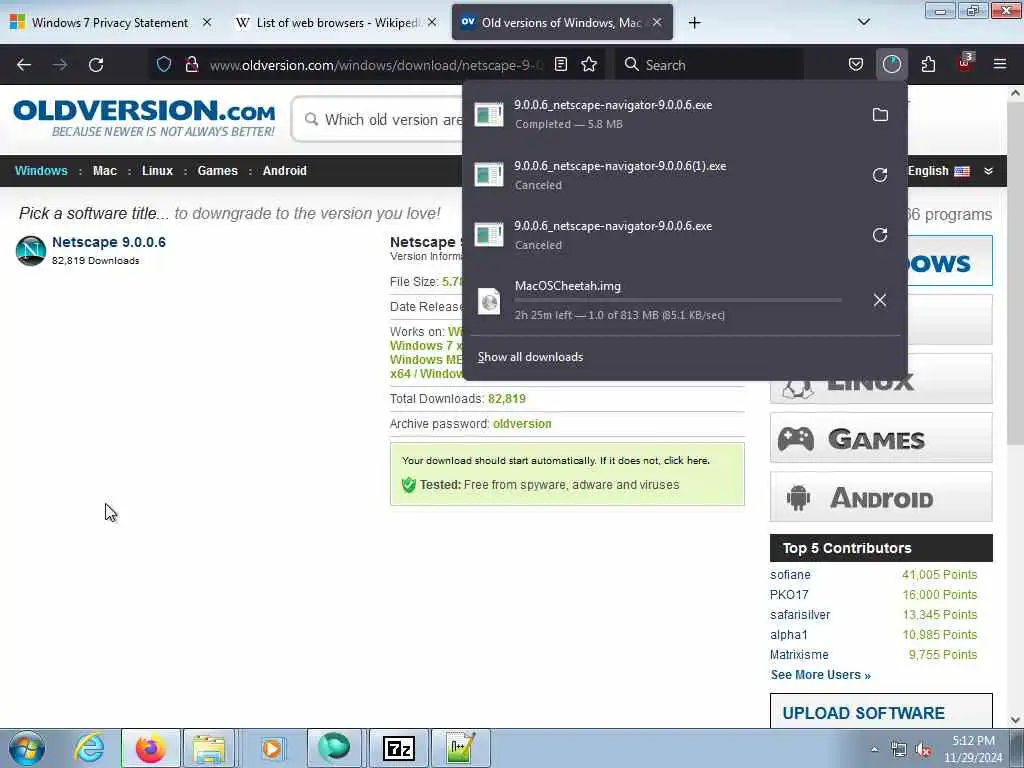Screen dimensions: 1024x768
Task: Open the Windows site menu
Action: 41,170
